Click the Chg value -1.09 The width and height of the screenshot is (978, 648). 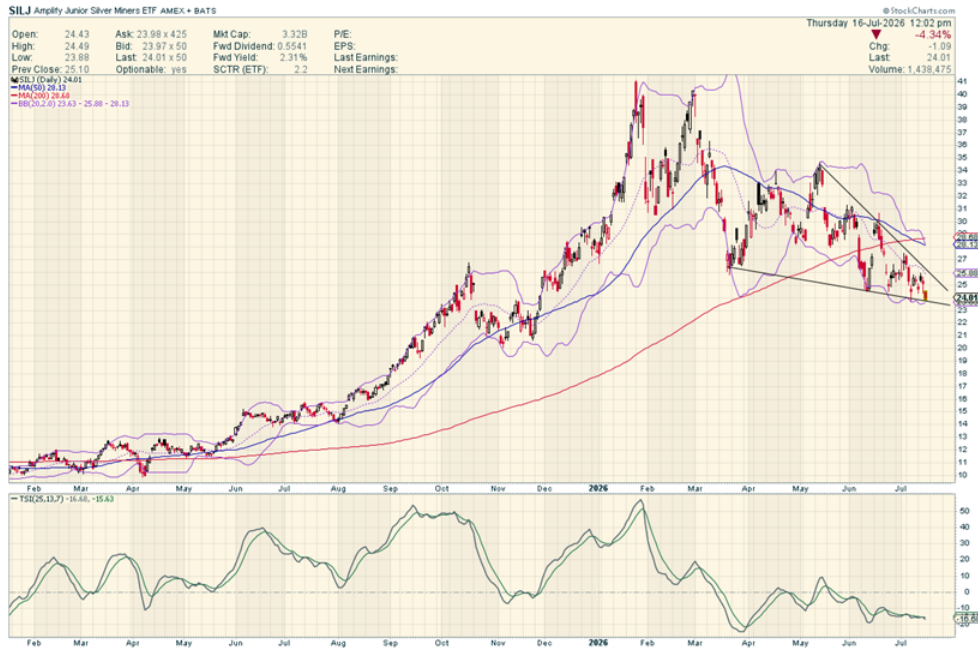[x=940, y=46]
